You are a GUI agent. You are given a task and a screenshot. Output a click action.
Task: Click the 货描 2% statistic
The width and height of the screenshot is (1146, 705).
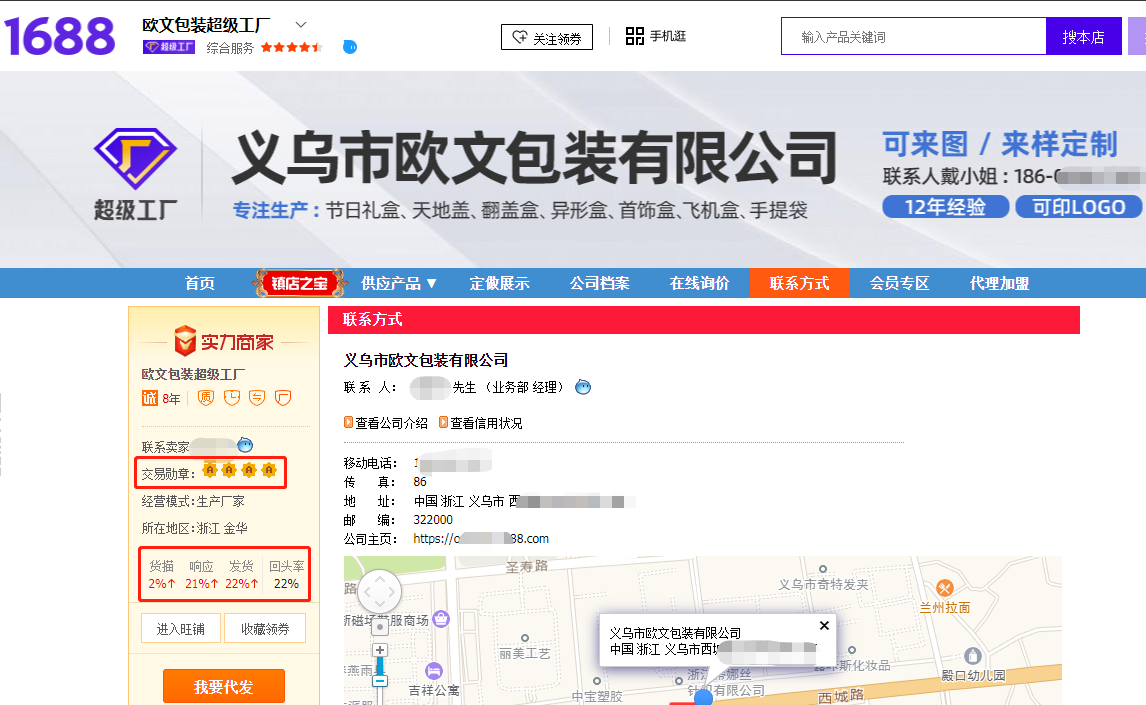pos(162,575)
